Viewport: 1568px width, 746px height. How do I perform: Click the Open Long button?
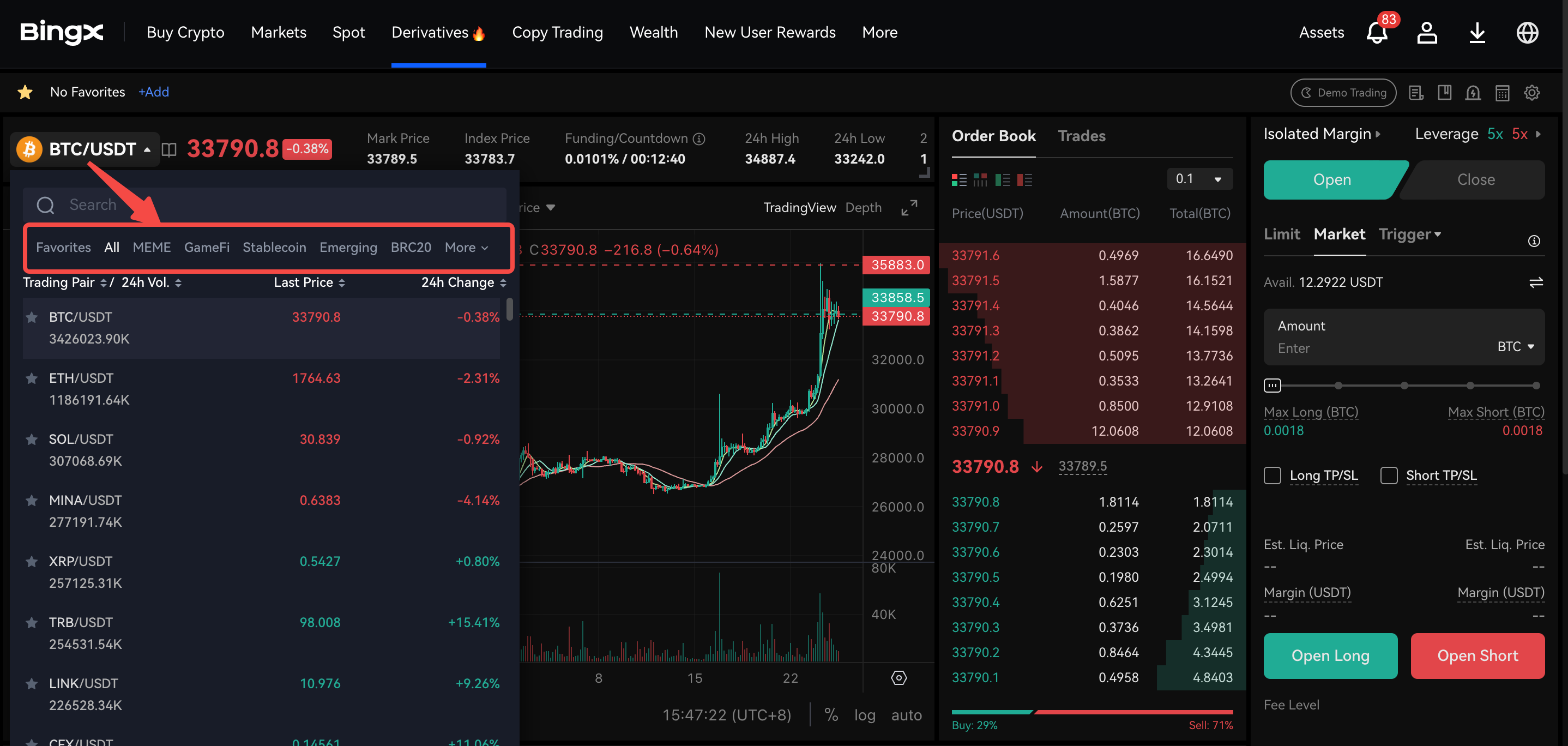pyautogui.click(x=1330, y=655)
